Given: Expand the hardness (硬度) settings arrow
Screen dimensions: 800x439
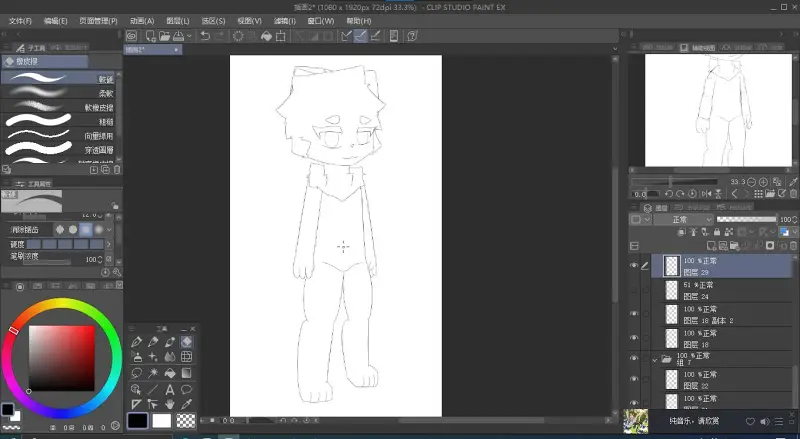Looking at the screenshot, I should point(108,245).
